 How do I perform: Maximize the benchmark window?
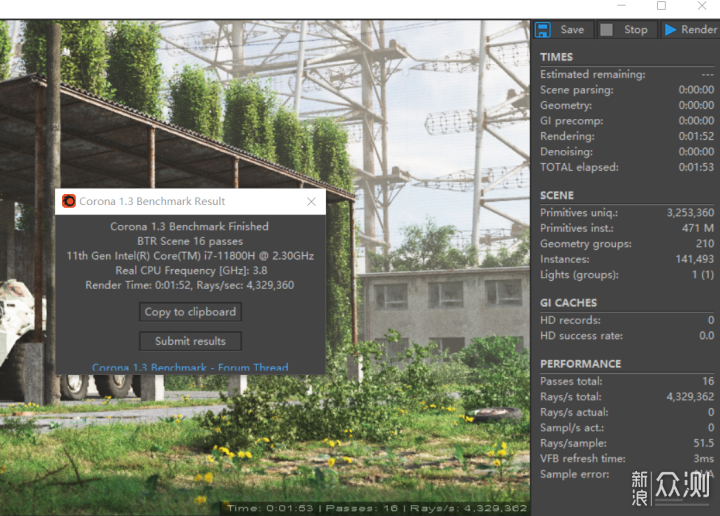(x=661, y=6)
